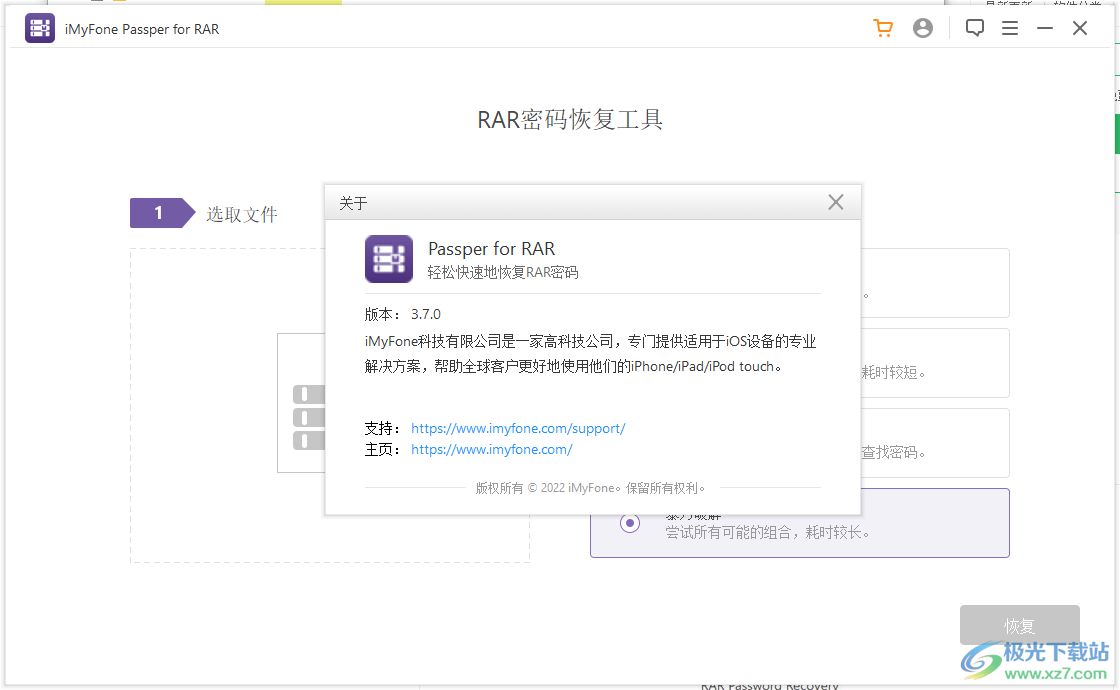
Task: Click the RAR密码恢复工具 heading
Action: [570, 119]
